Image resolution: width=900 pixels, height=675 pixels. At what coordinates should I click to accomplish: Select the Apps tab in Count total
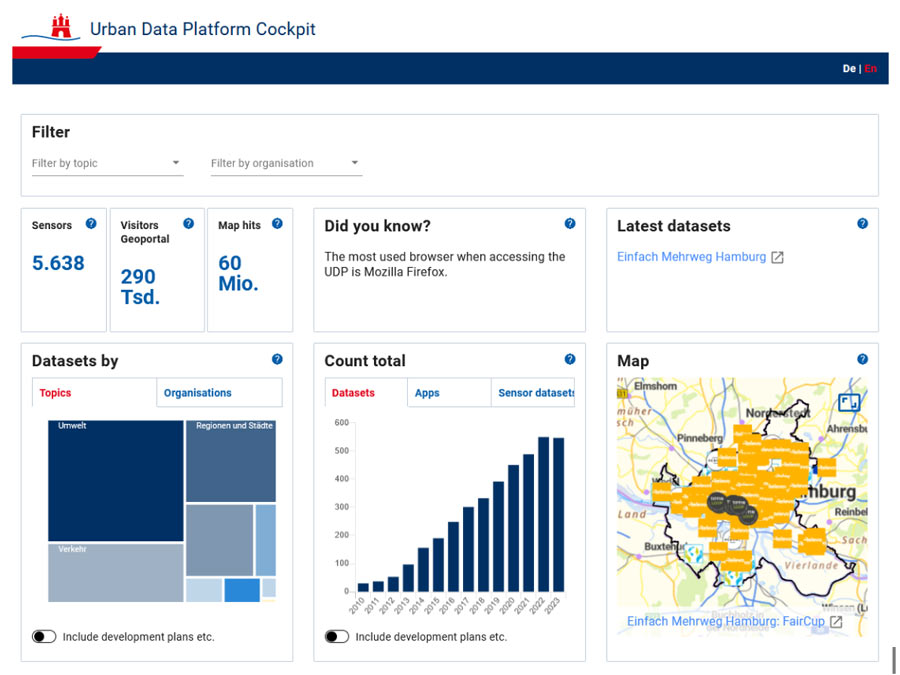pyautogui.click(x=449, y=393)
